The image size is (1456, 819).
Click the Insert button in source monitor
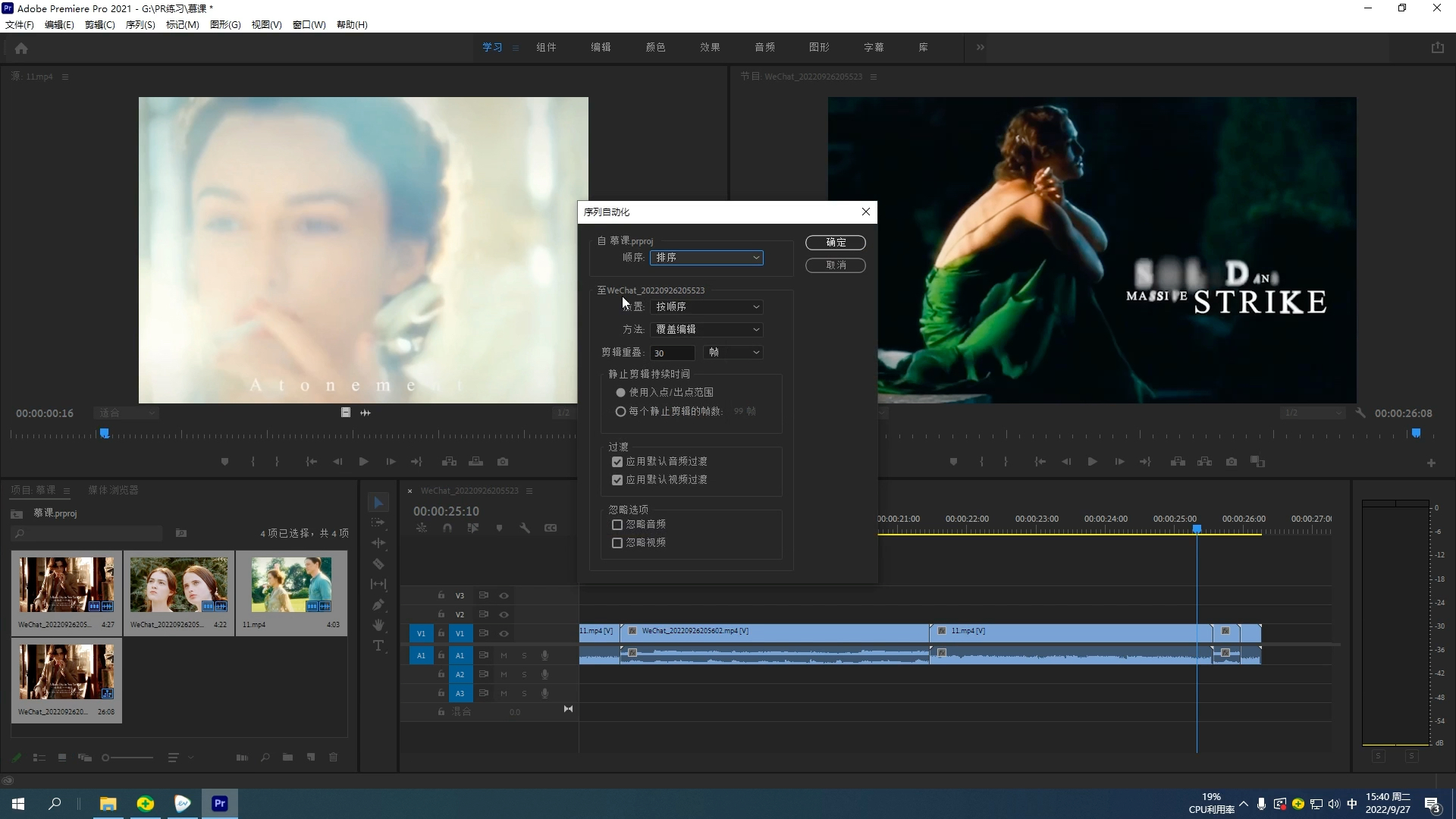tap(449, 462)
